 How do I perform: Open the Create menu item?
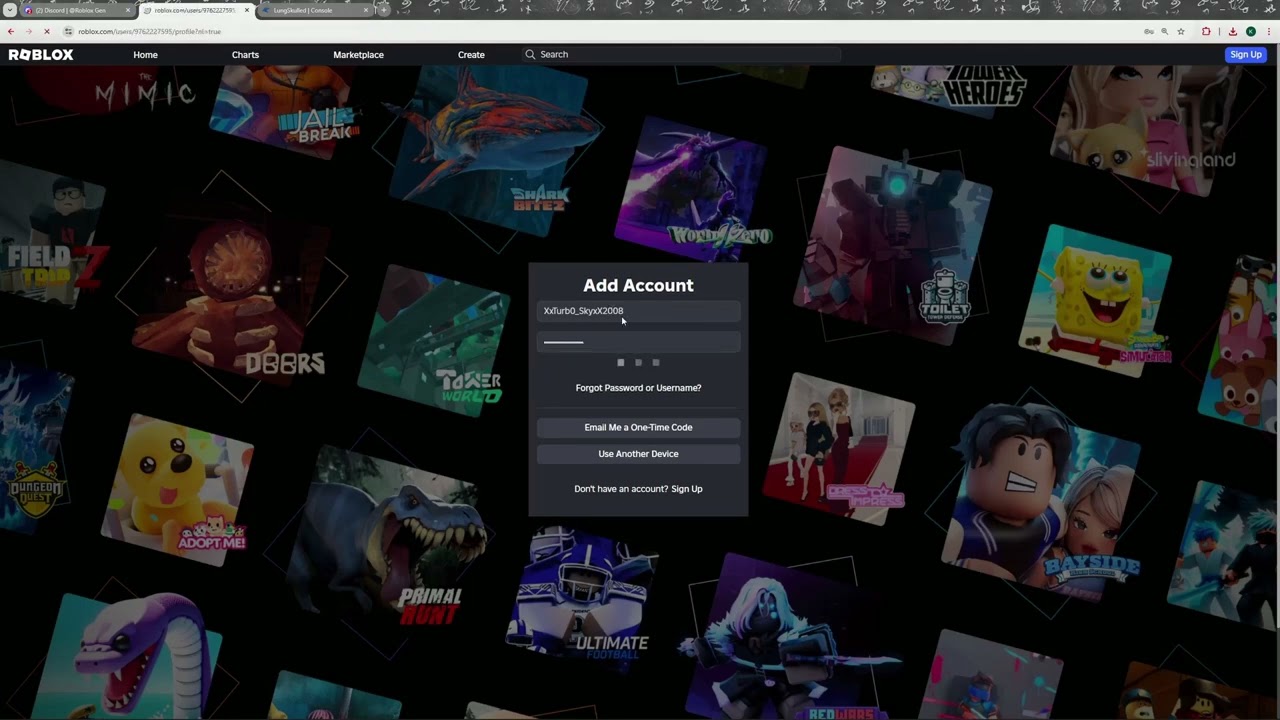click(471, 55)
